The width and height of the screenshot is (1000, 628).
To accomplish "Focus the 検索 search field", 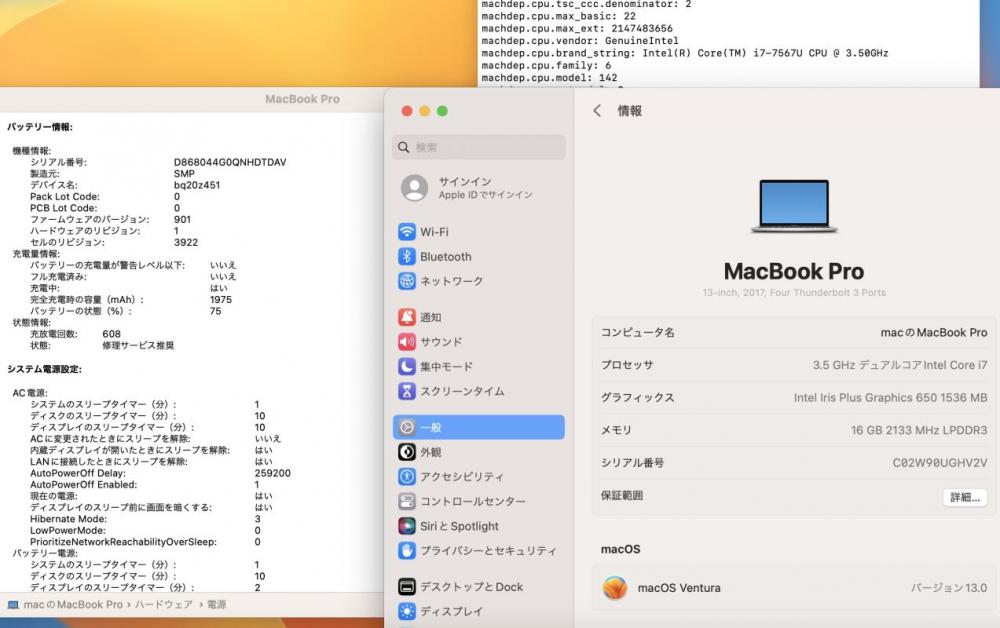I will [x=479, y=147].
